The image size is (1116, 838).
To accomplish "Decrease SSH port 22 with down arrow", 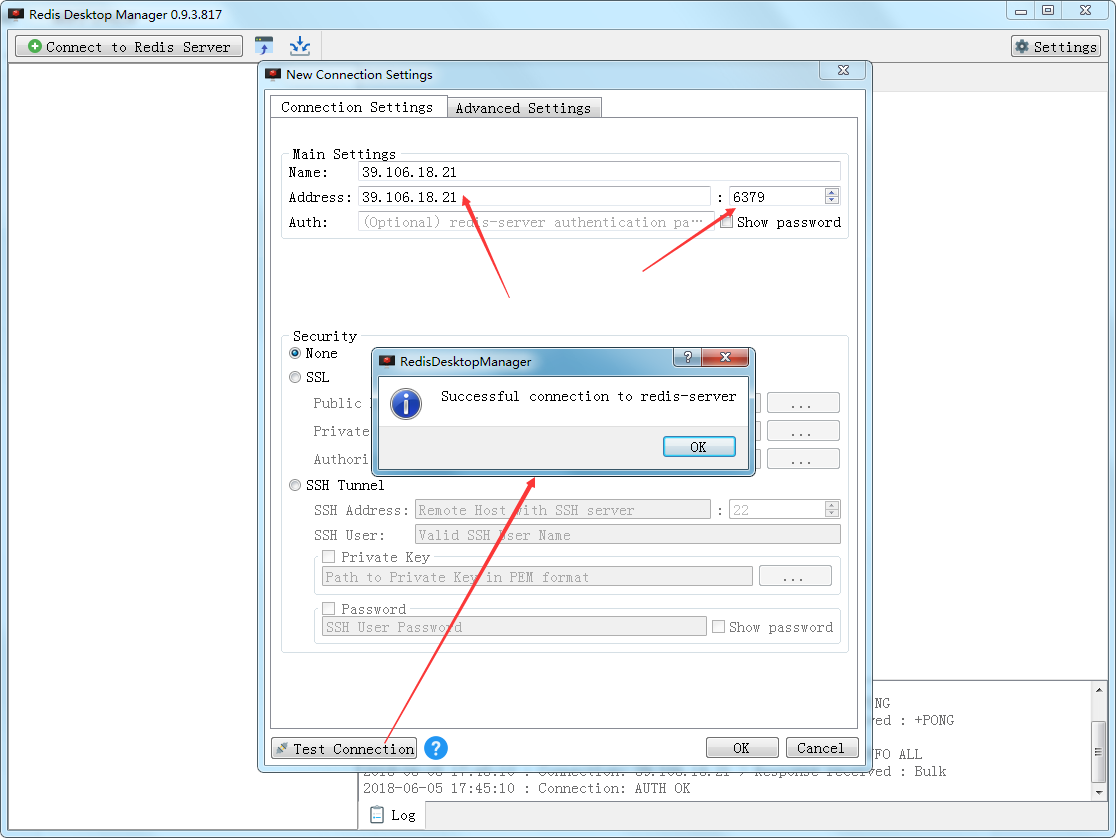I will point(832,513).
